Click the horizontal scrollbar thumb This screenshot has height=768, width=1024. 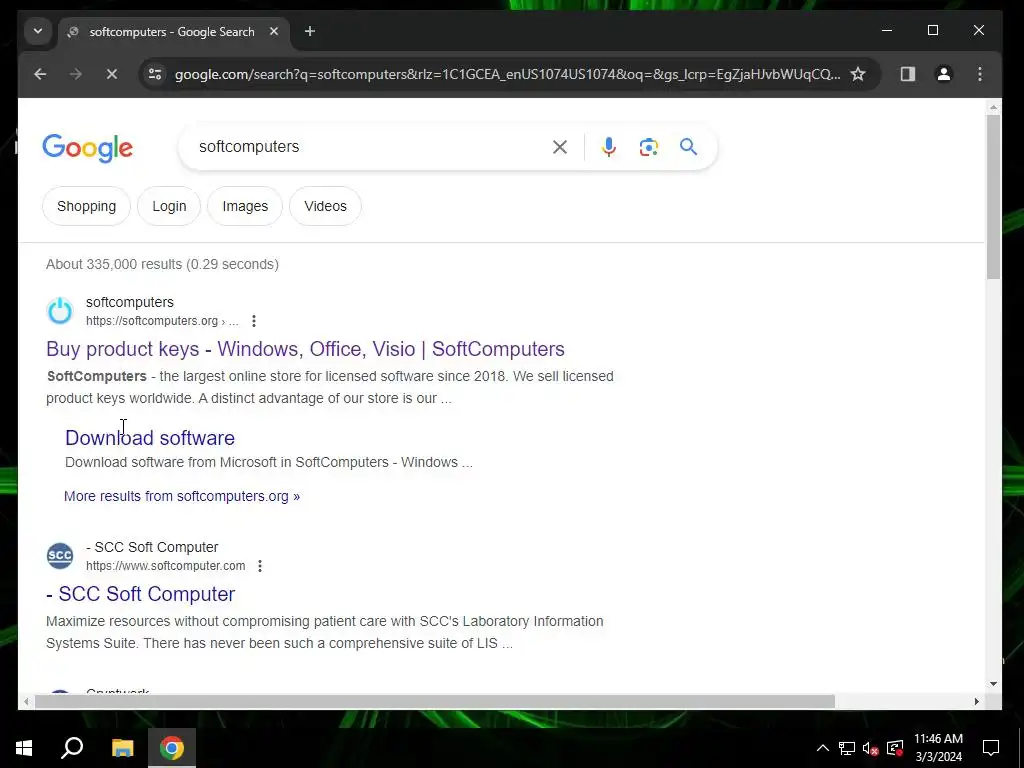pos(434,701)
